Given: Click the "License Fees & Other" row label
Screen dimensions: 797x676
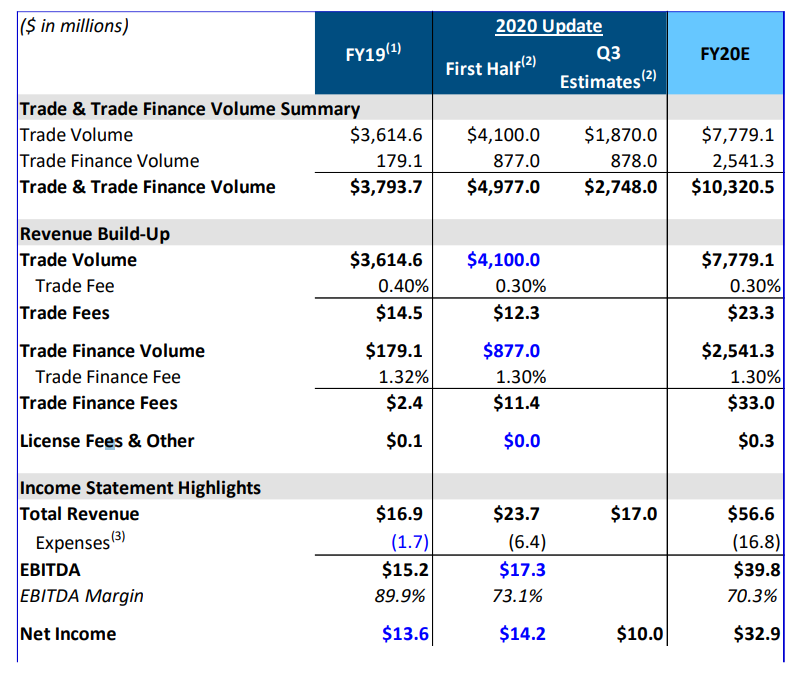Looking at the screenshot, I should (107, 441).
